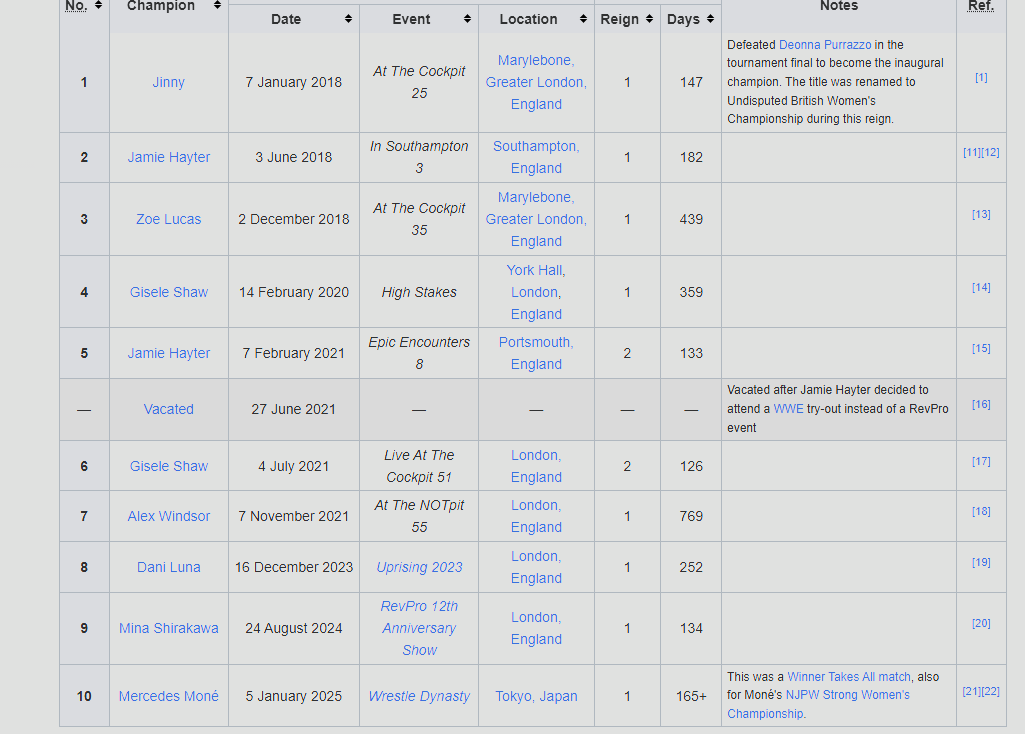The image size is (1025, 734).
Task: Sort by Days using header arrows
Action: 710,19
